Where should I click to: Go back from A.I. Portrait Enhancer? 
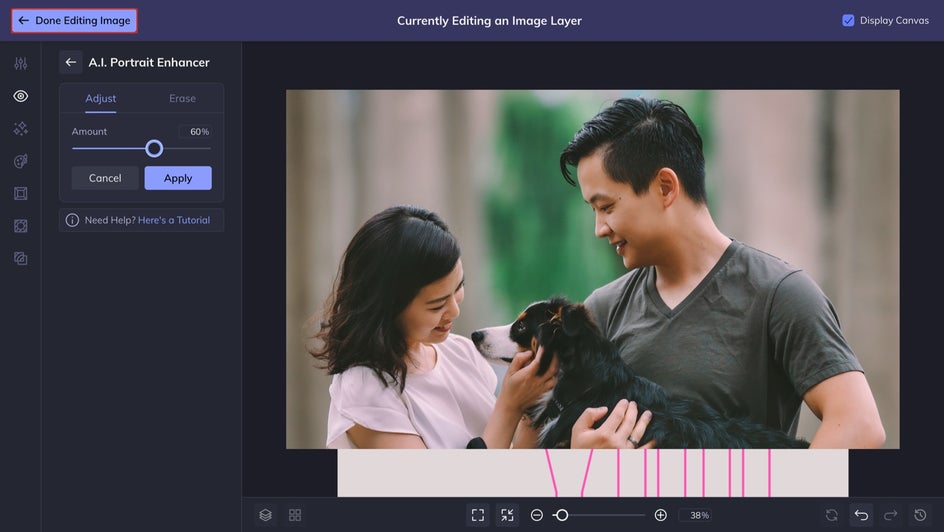pos(70,62)
